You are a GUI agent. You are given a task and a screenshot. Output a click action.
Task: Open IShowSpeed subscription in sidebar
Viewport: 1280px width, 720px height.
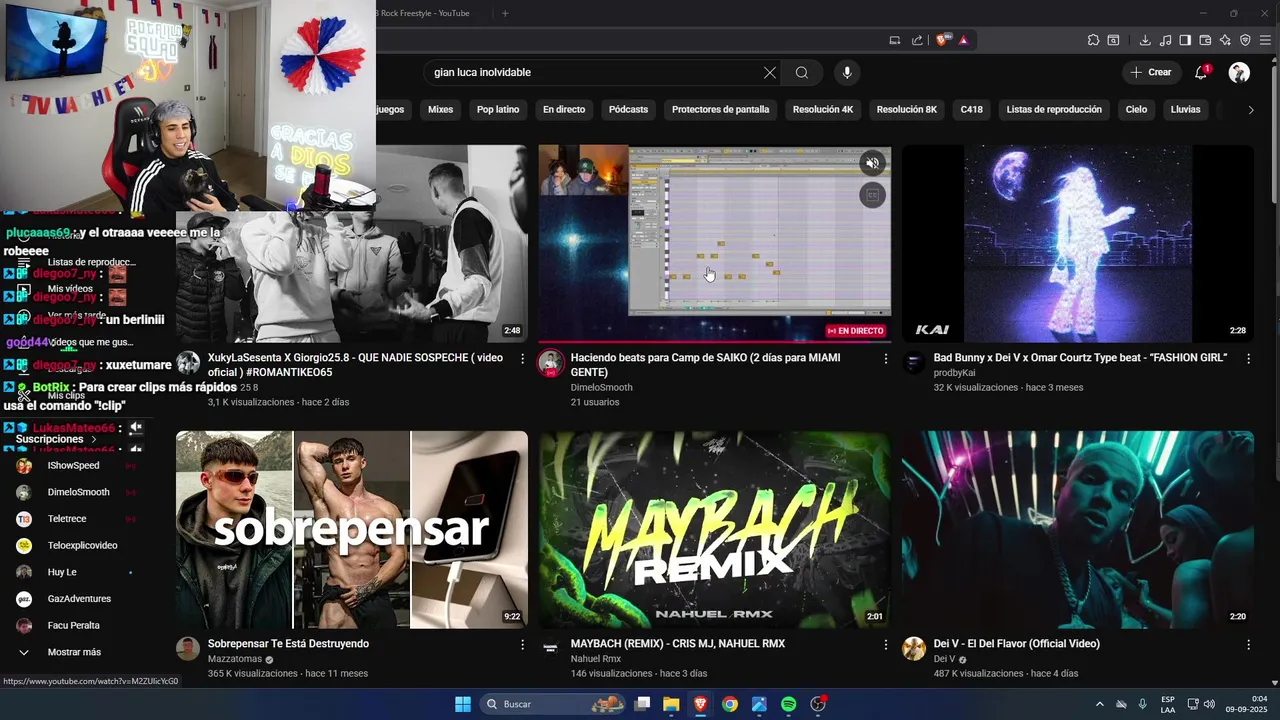[74, 466]
